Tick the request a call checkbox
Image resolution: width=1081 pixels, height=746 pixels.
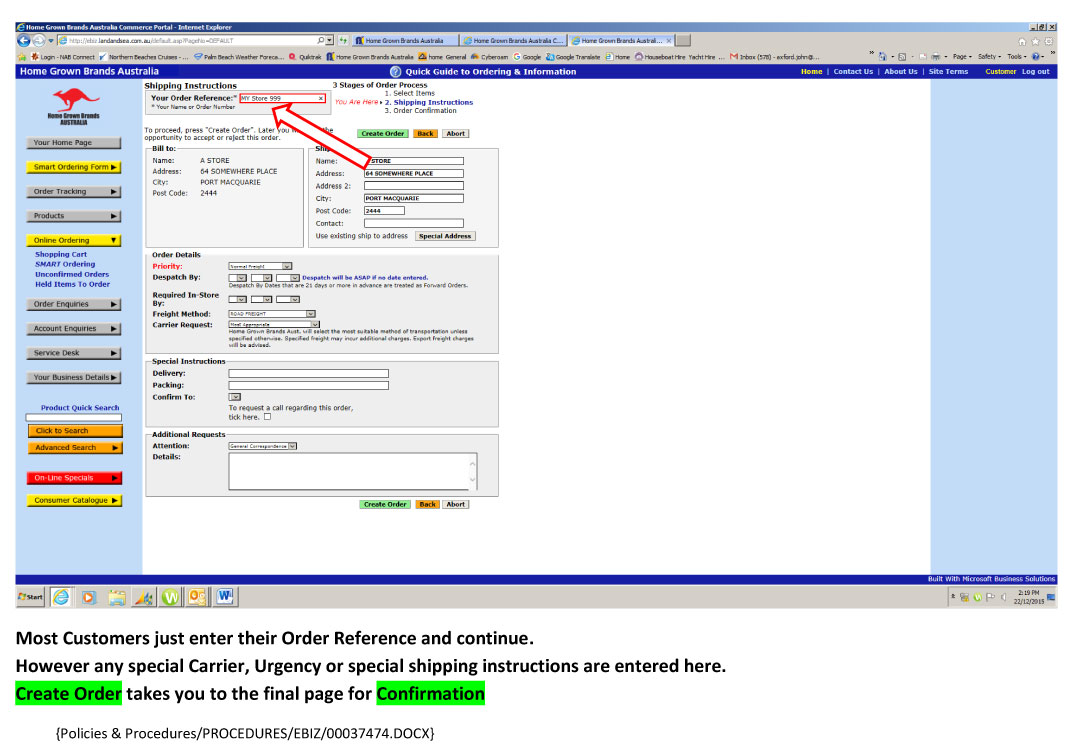point(267,417)
